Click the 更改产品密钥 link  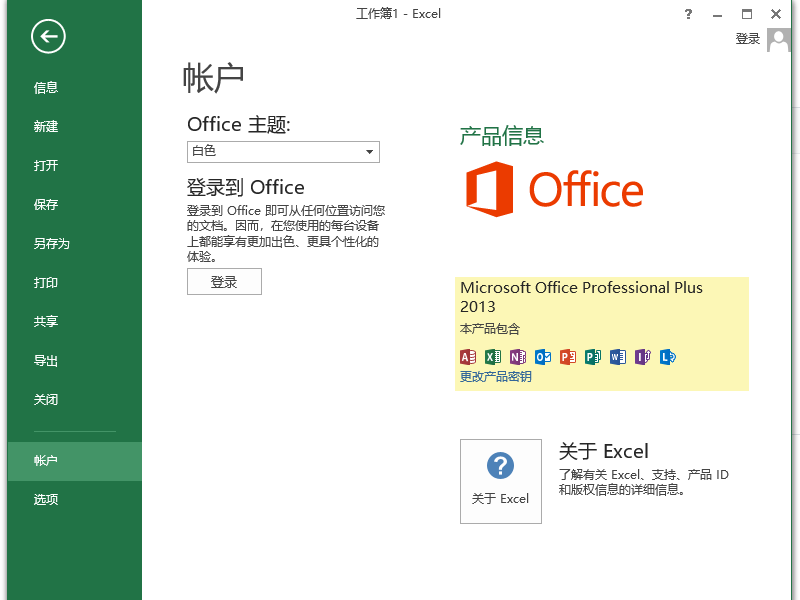495,377
